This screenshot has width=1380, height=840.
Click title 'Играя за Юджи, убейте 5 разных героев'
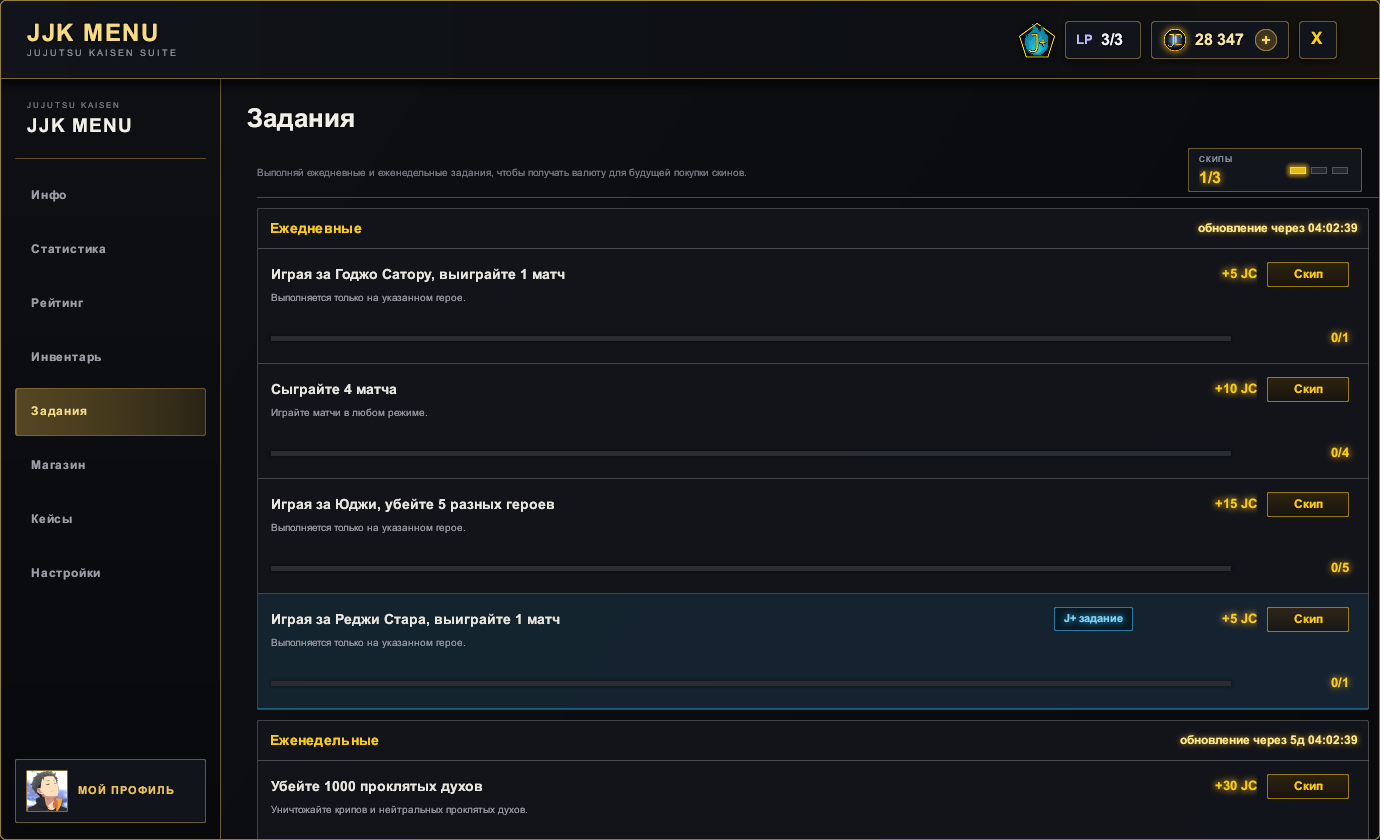(413, 504)
